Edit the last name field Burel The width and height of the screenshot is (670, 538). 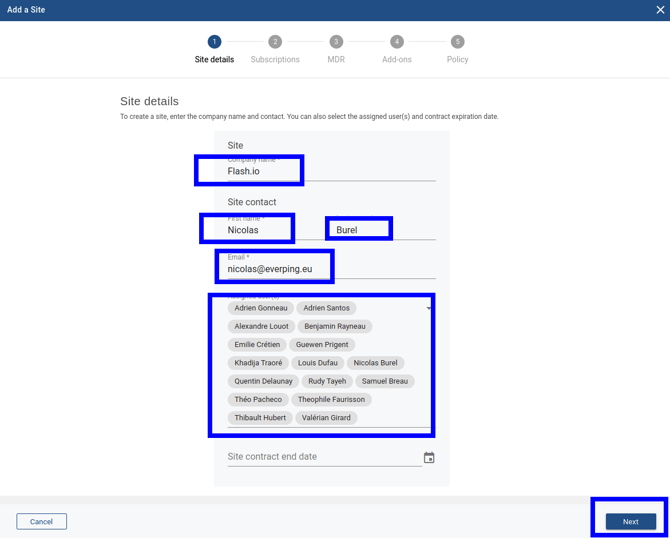(385, 229)
